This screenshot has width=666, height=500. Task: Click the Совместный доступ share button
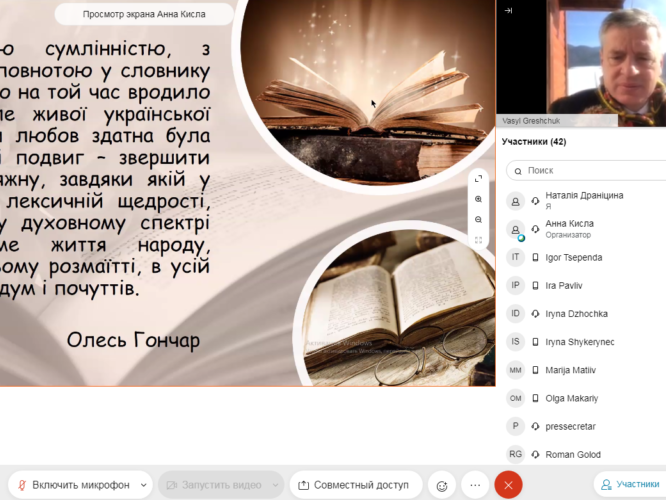pyautogui.click(x=355, y=485)
